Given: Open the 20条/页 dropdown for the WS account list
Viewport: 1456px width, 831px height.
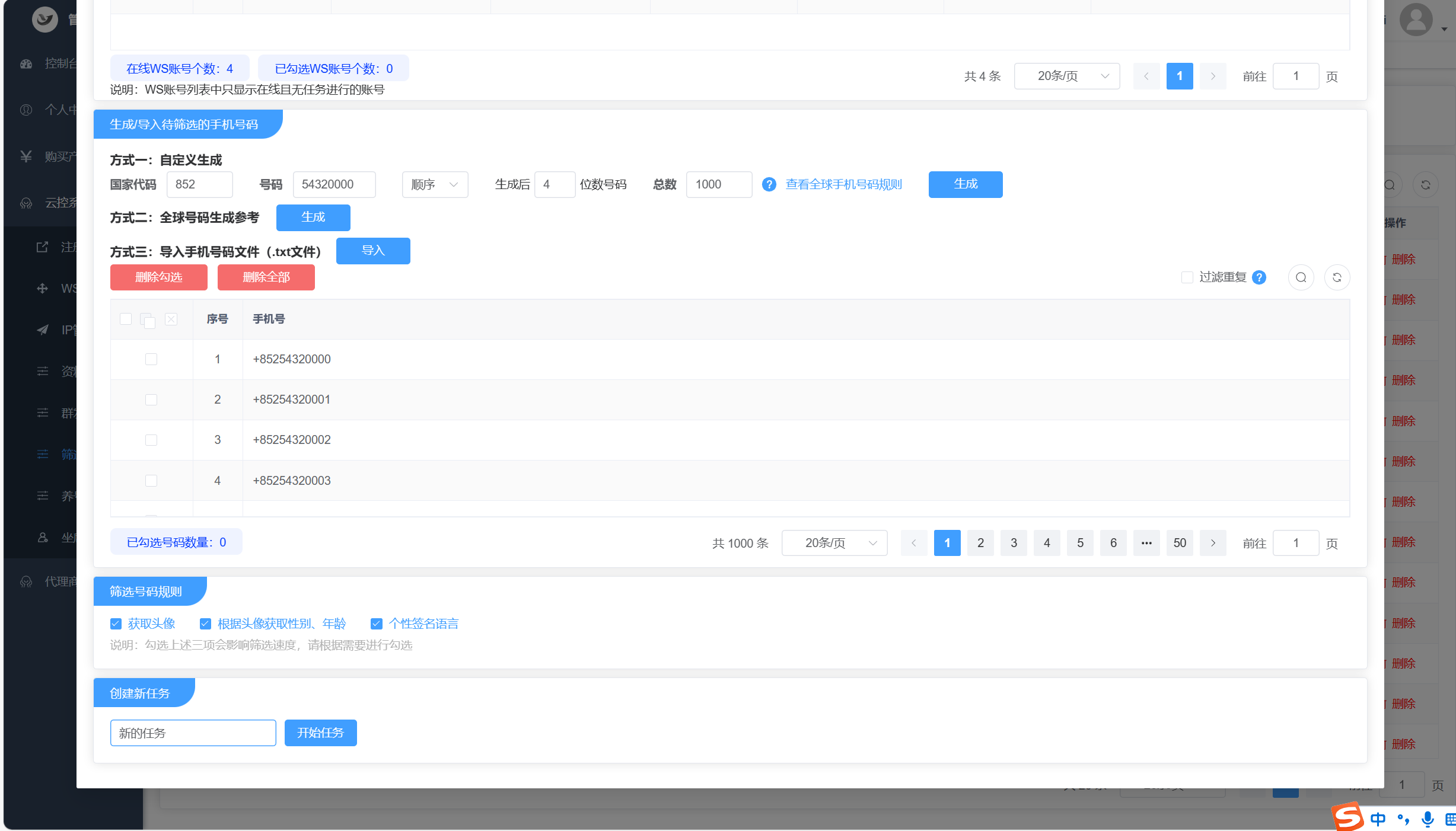Looking at the screenshot, I should coord(1067,76).
